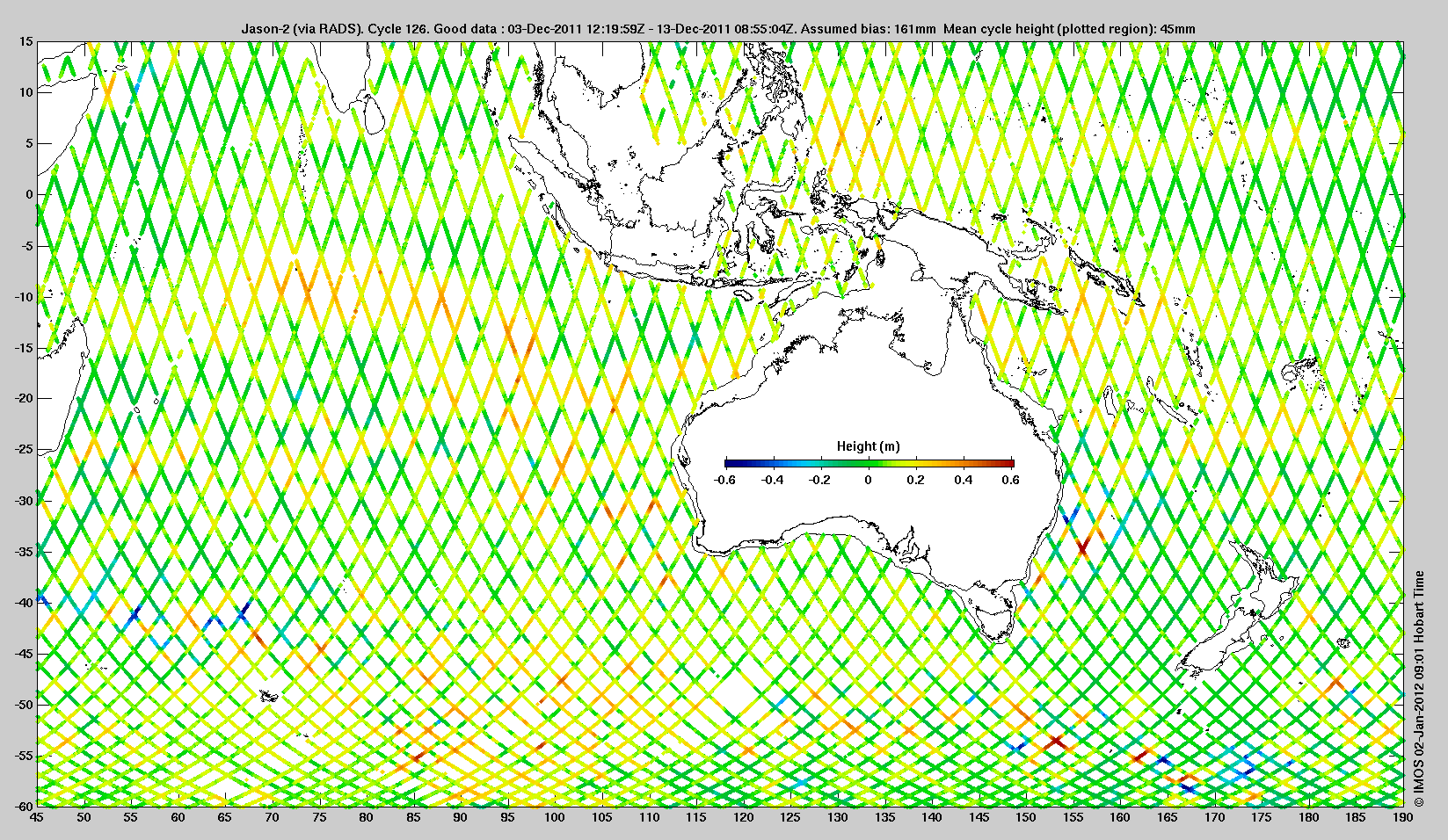1448x840 pixels.
Task: Click latitude tick label -60
Action: pos(23,806)
